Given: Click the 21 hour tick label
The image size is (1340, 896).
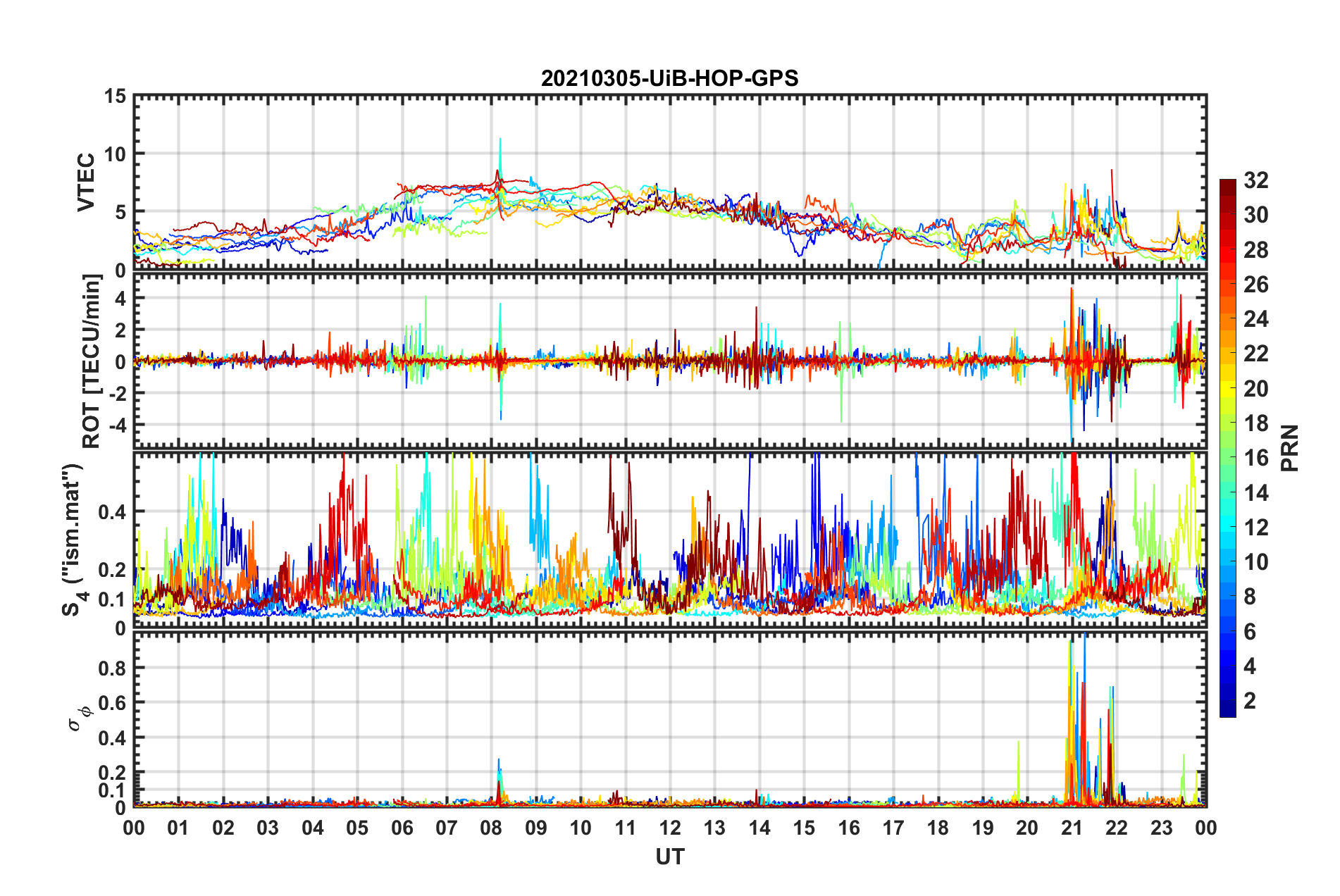Looking at the screenshot, I should point(1072,828).
